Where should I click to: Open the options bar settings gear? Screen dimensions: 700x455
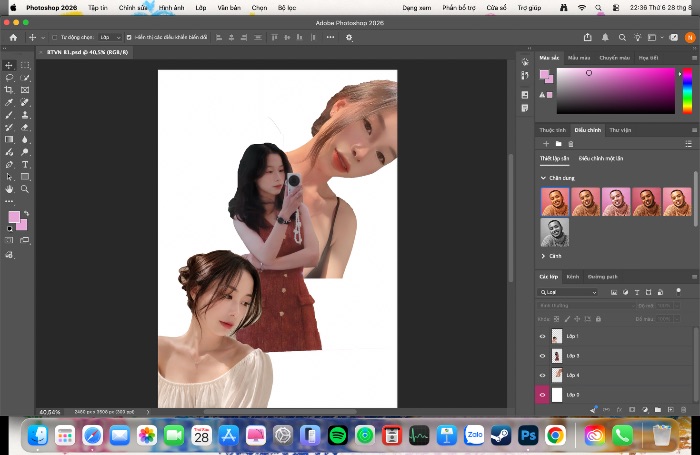(349, 38)
